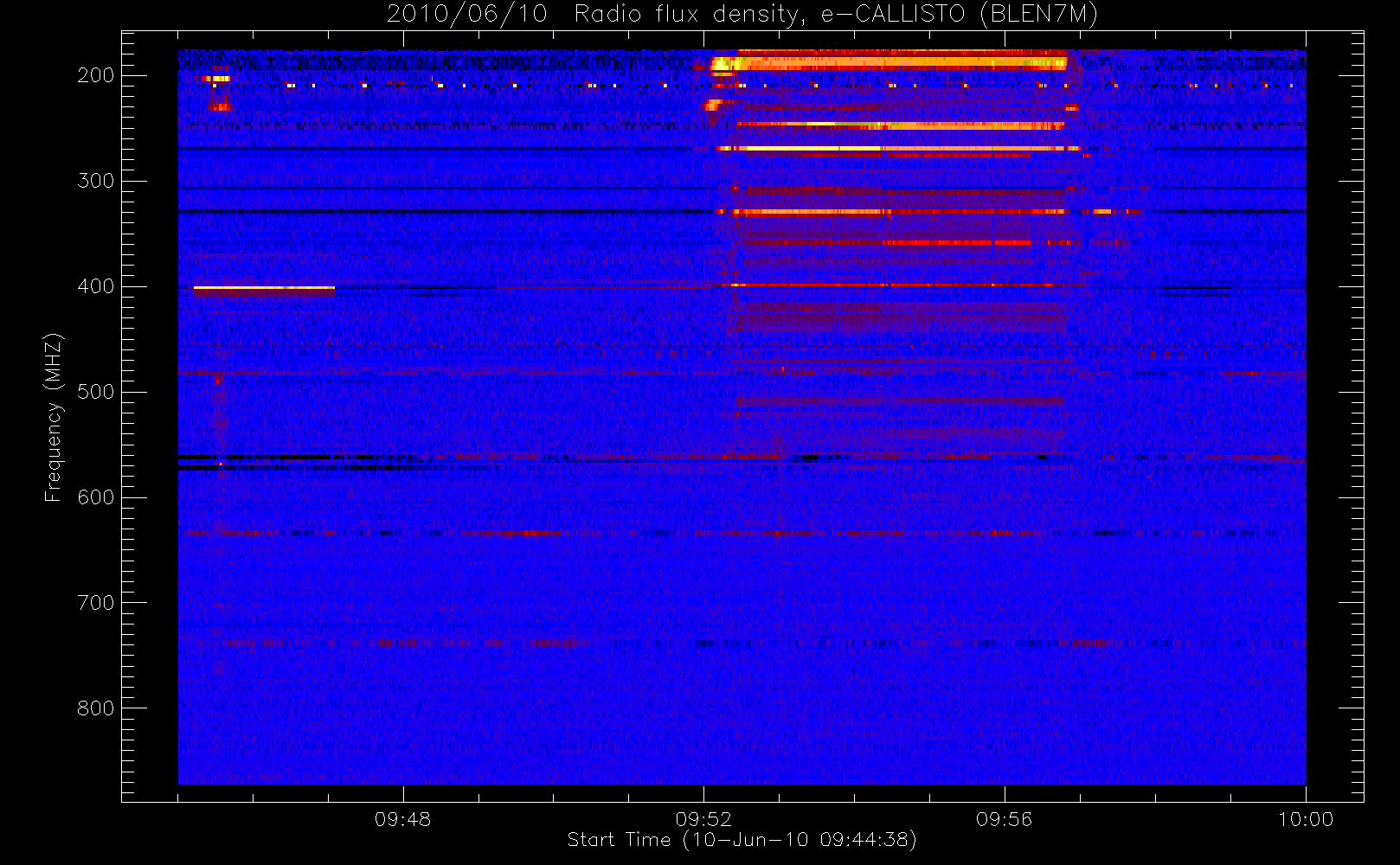
Task: Click the bright emission band near 270 MHz
Action: click(898, 149)
